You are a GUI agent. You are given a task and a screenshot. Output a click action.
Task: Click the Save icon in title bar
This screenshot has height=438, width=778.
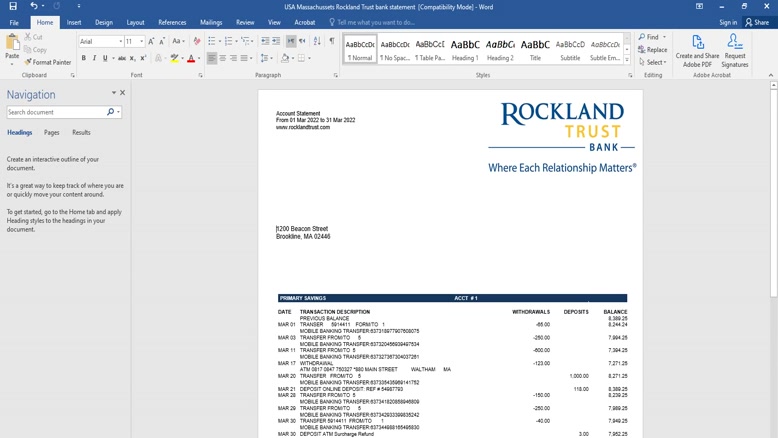[13, 7]
